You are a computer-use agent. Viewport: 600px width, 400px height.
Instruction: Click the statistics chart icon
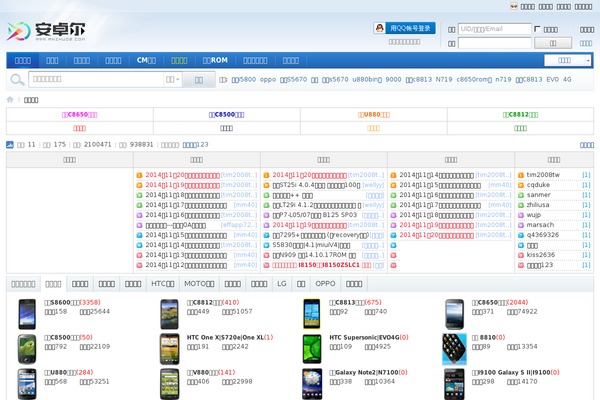click(x=10, y=144)
